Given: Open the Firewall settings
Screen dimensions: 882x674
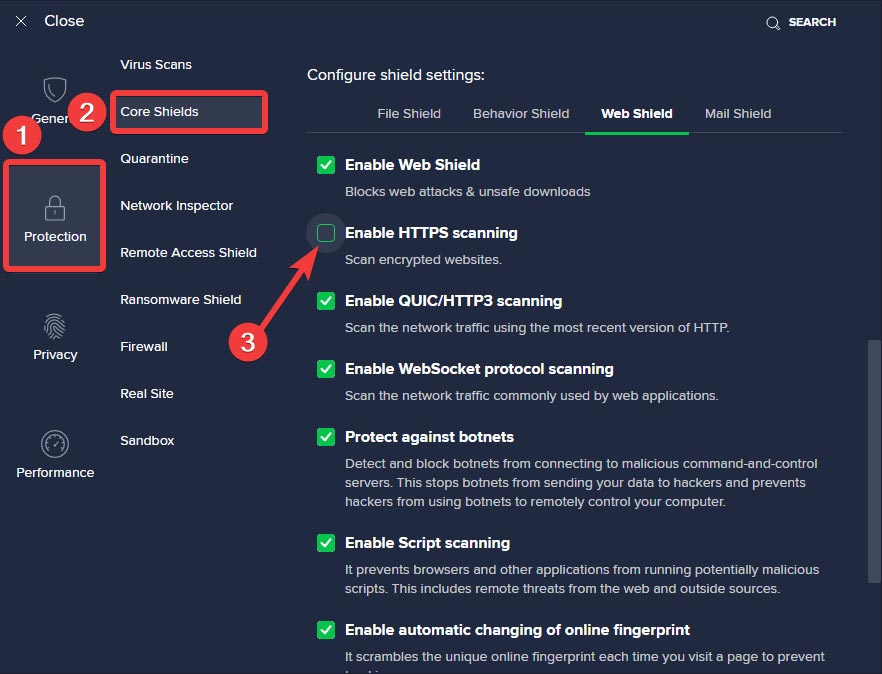Looking at the screenshot, I should click(x=143, y=346).
